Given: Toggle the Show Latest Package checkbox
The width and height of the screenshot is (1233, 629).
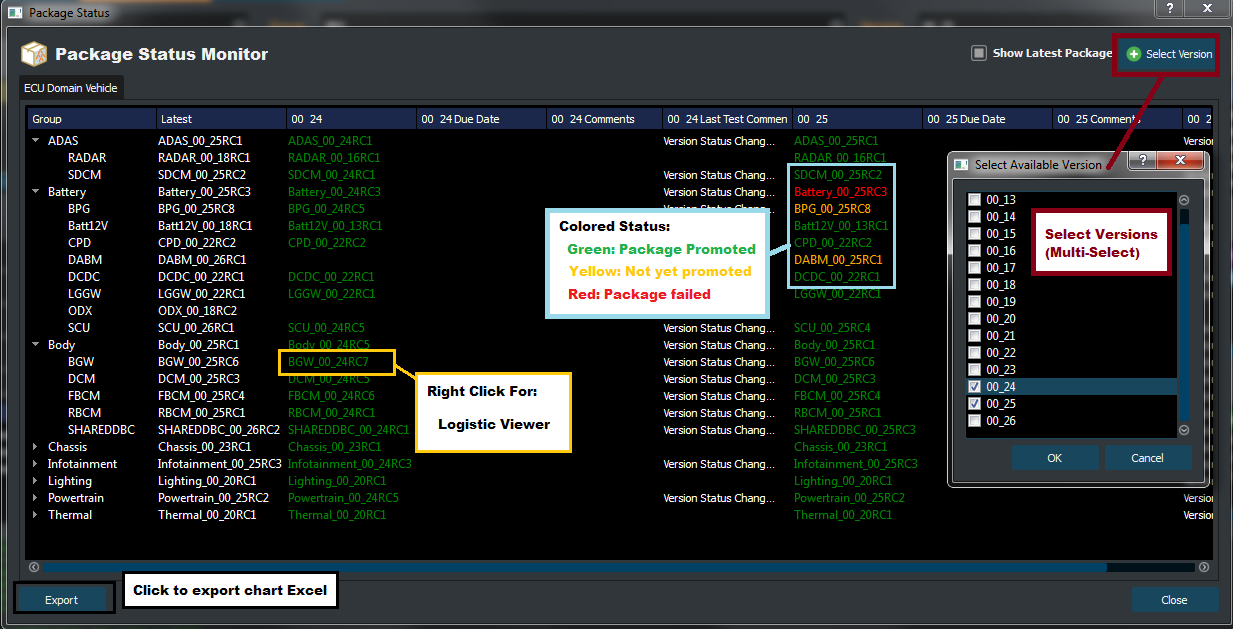Looking at the screenshot, I should (979, 53).
